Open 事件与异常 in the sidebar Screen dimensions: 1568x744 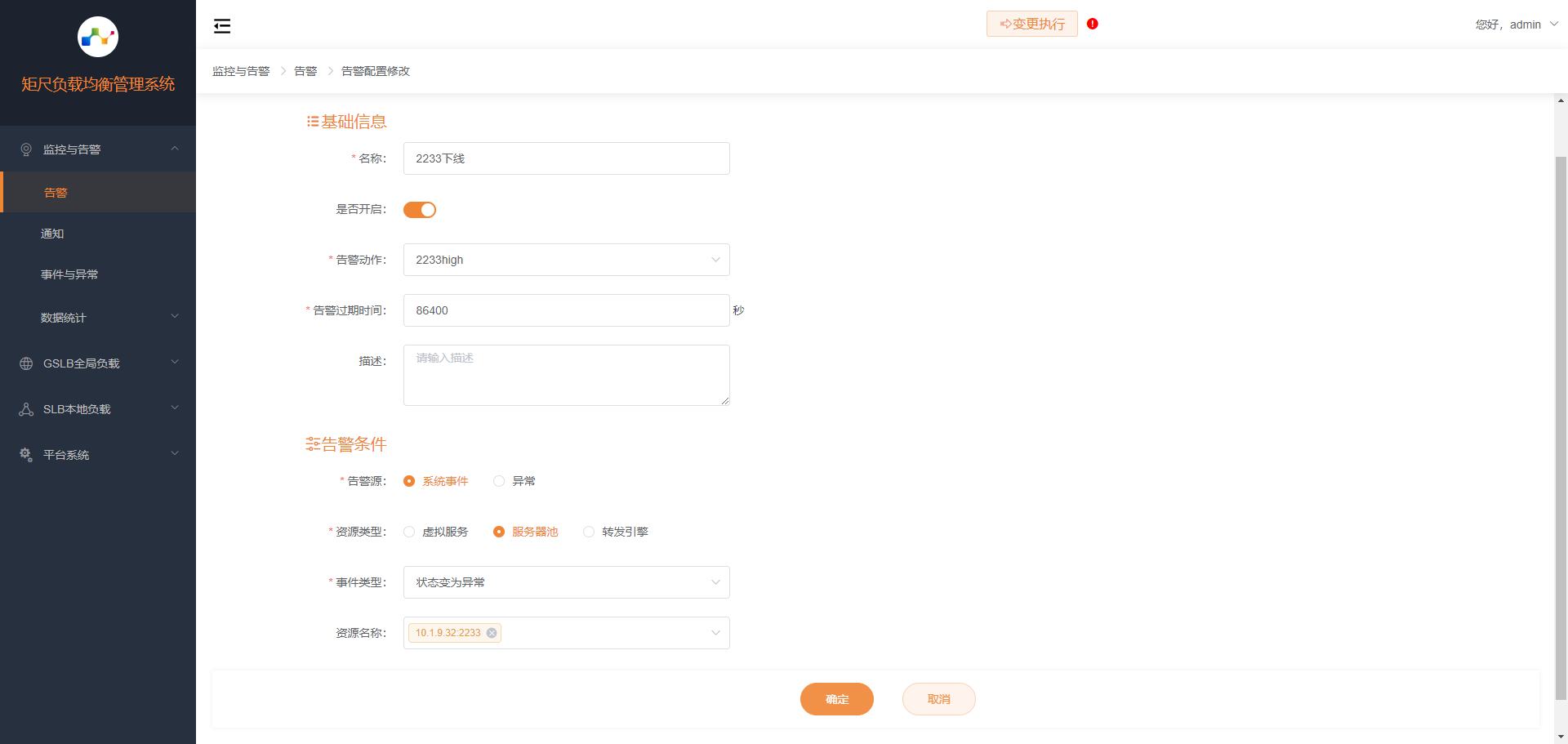click(x=69, y=274)
